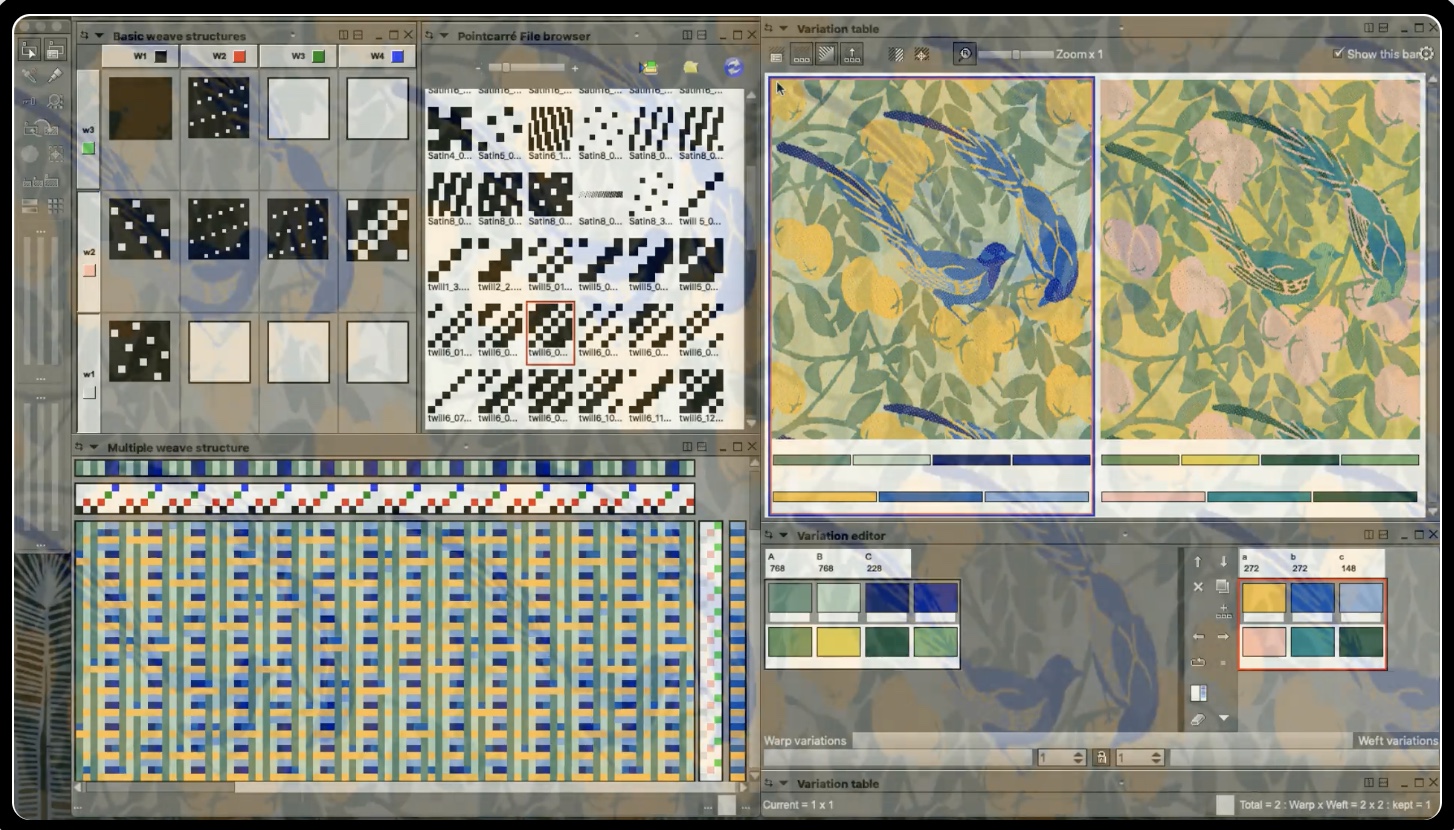Select the Satin4_0 weave thumbnail
1454x830 pixels.
(x=450, y=134)
